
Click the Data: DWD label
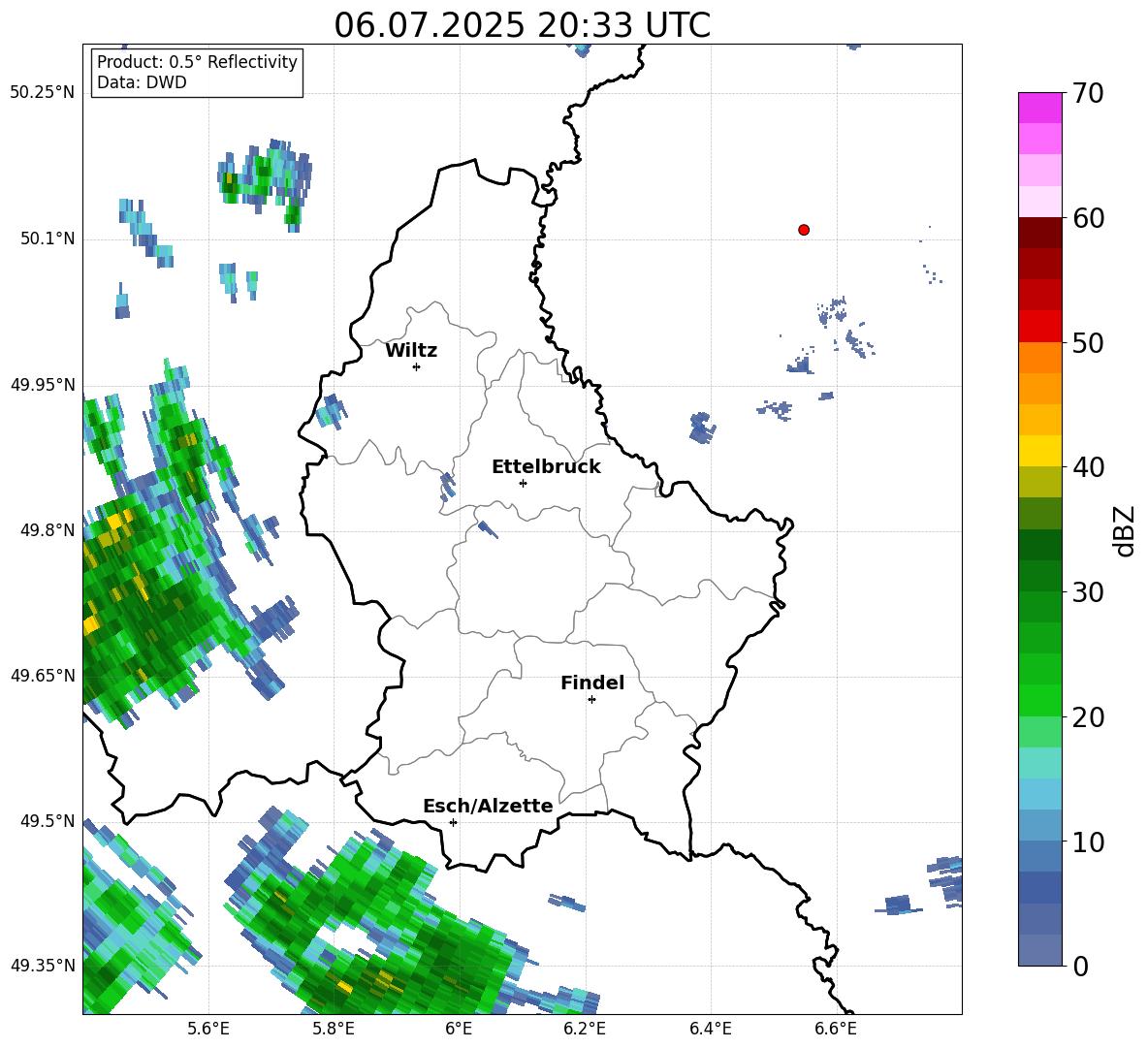142,82
